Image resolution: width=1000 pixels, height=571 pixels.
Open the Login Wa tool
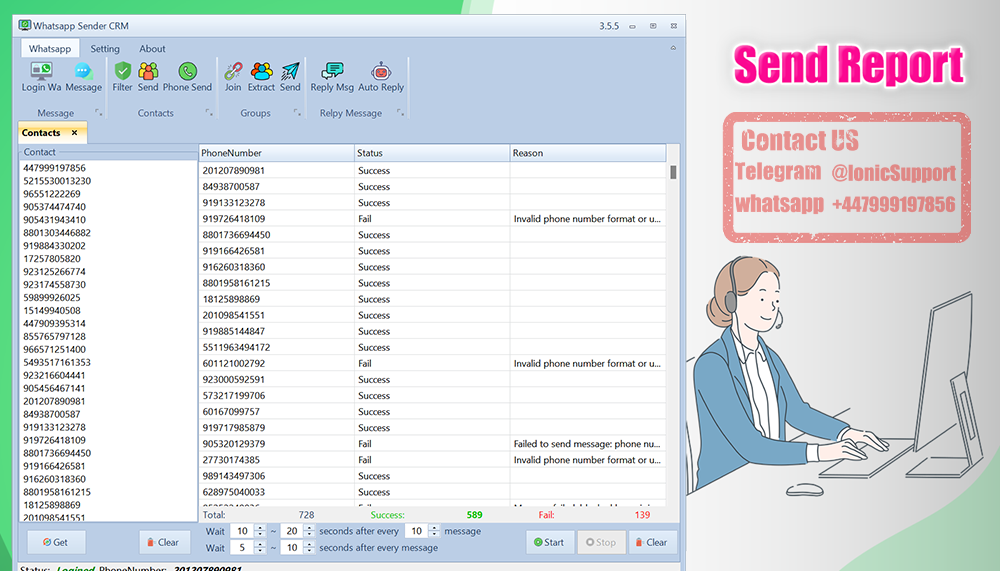tap(41, 77)
